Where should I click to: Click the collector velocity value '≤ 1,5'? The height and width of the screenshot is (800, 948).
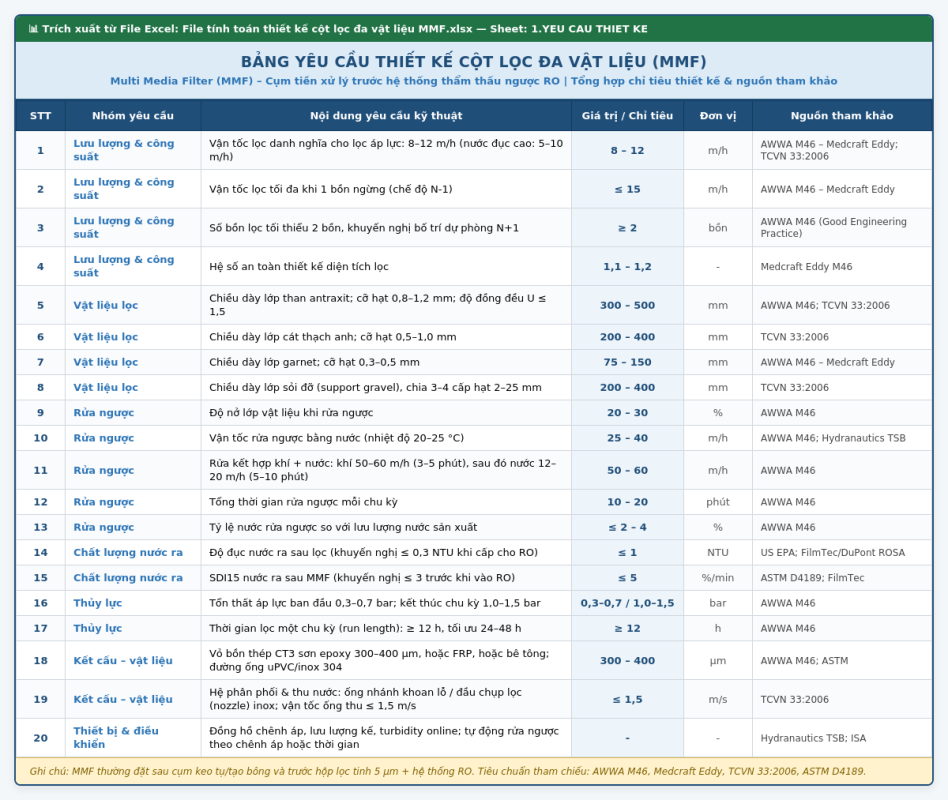click(x=628, y=700)
